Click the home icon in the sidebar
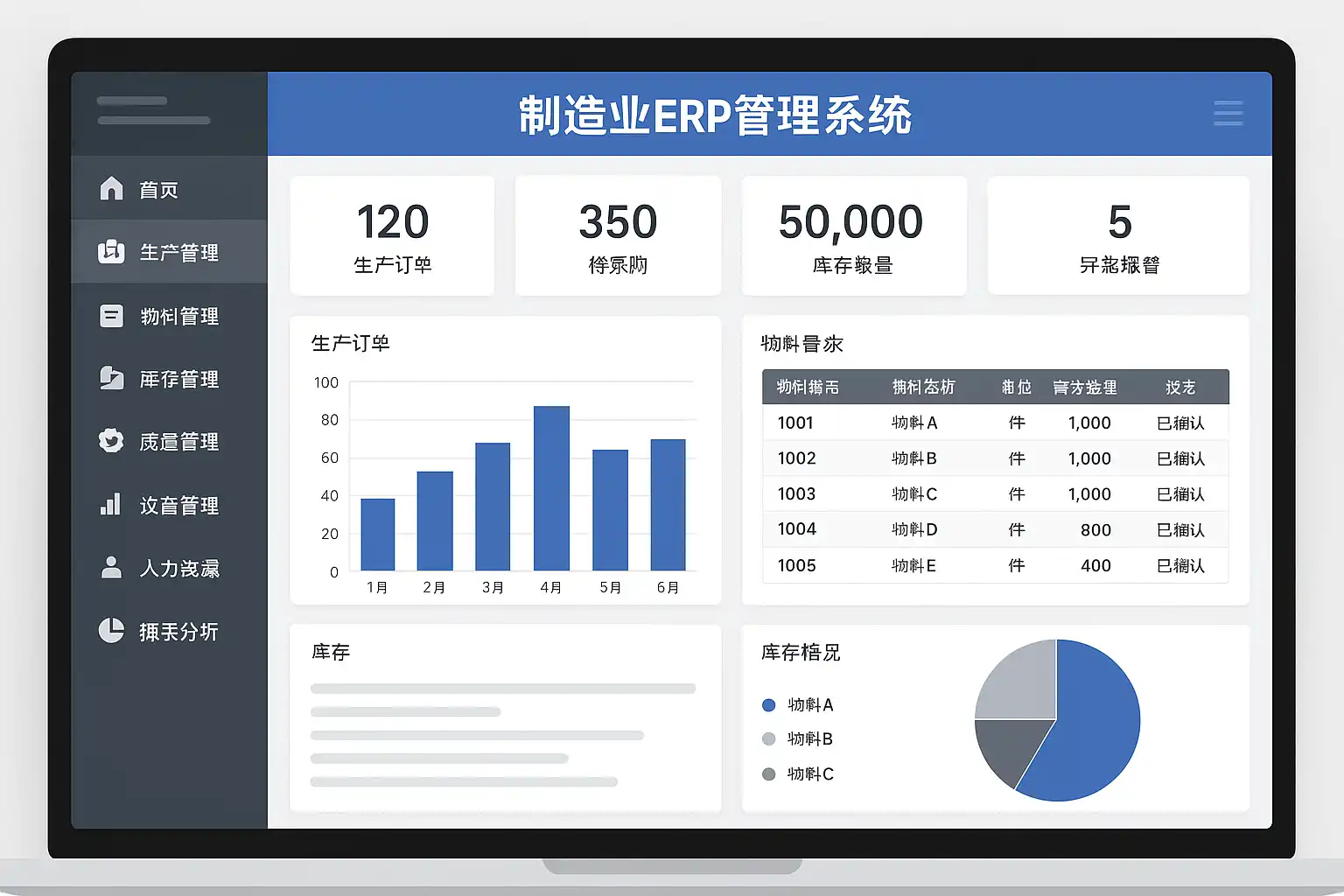Viewport: 1344px width, 896px height. click(111, 188)
